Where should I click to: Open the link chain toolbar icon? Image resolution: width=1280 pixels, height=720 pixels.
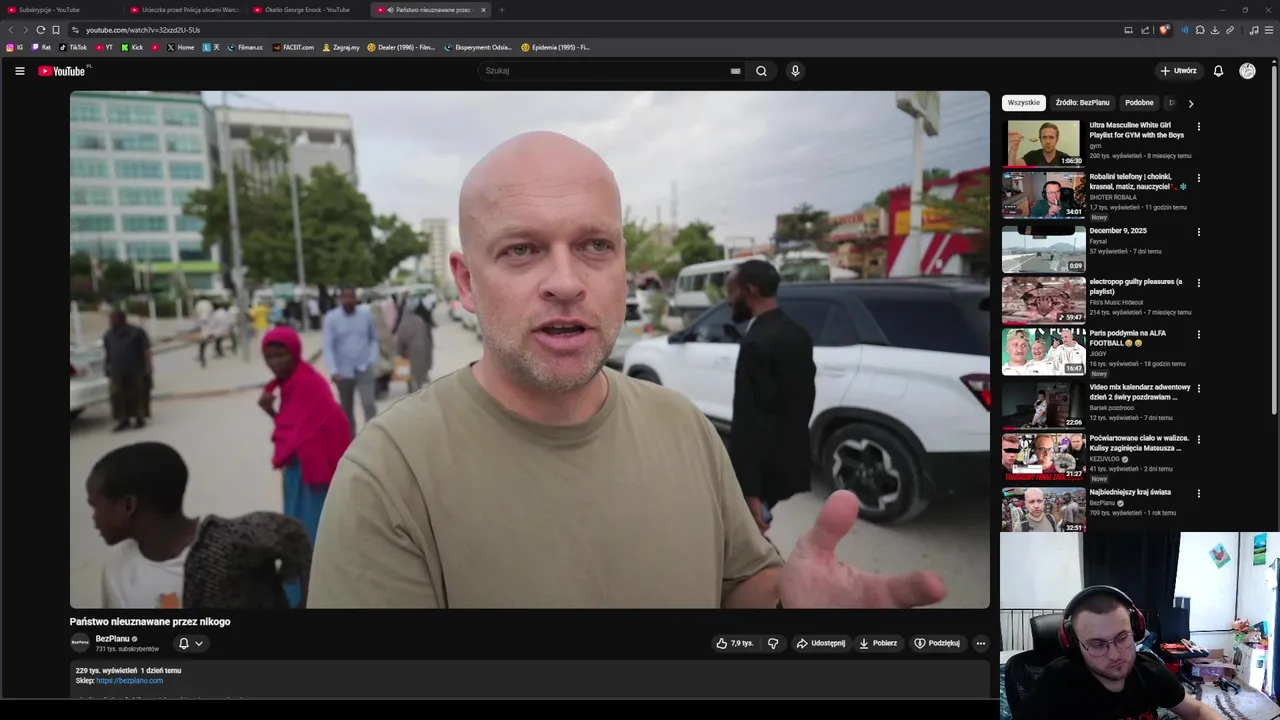tap(1230, 30)
